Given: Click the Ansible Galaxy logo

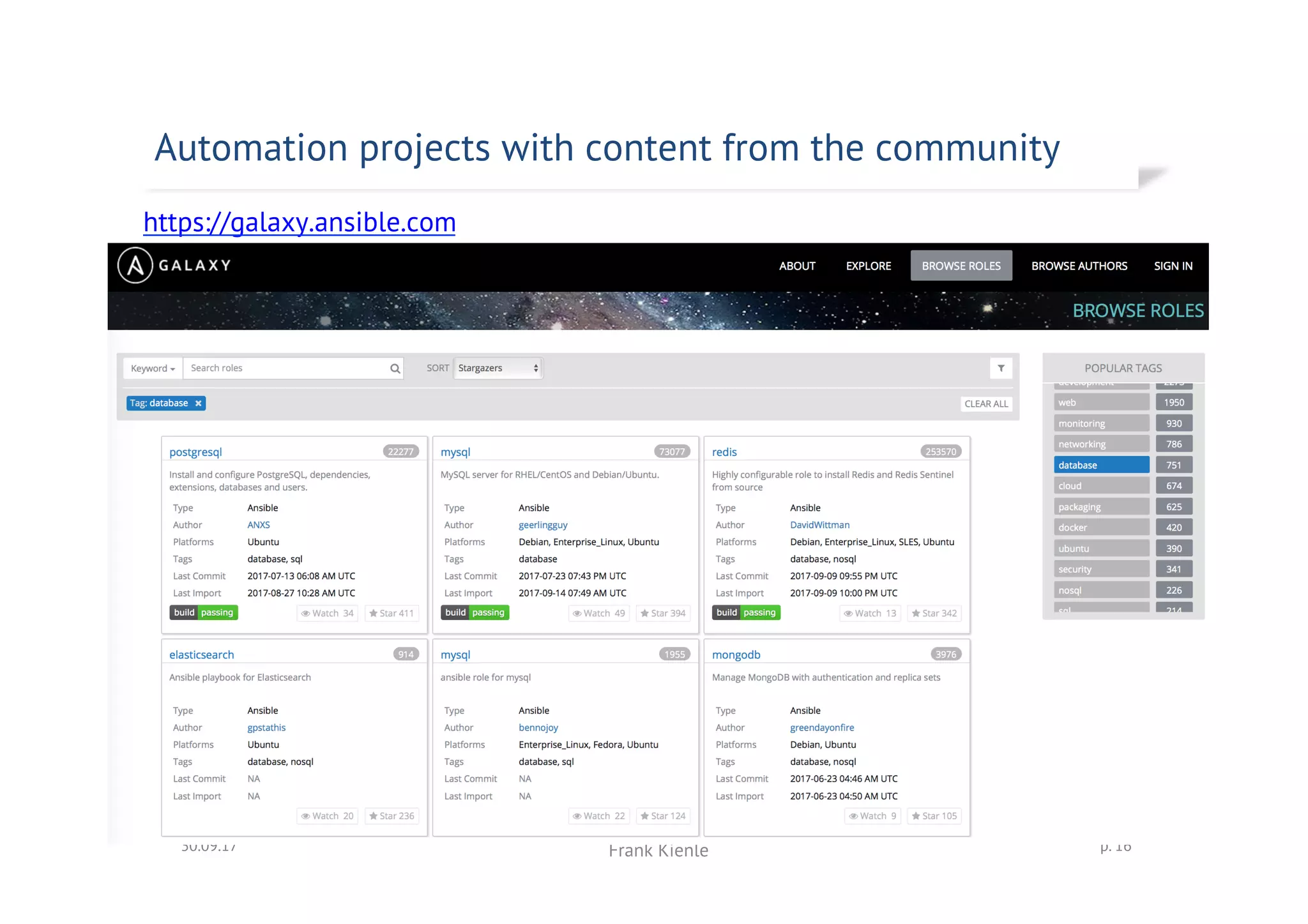Looking at the screenshot, I should (x=174, y=265).
